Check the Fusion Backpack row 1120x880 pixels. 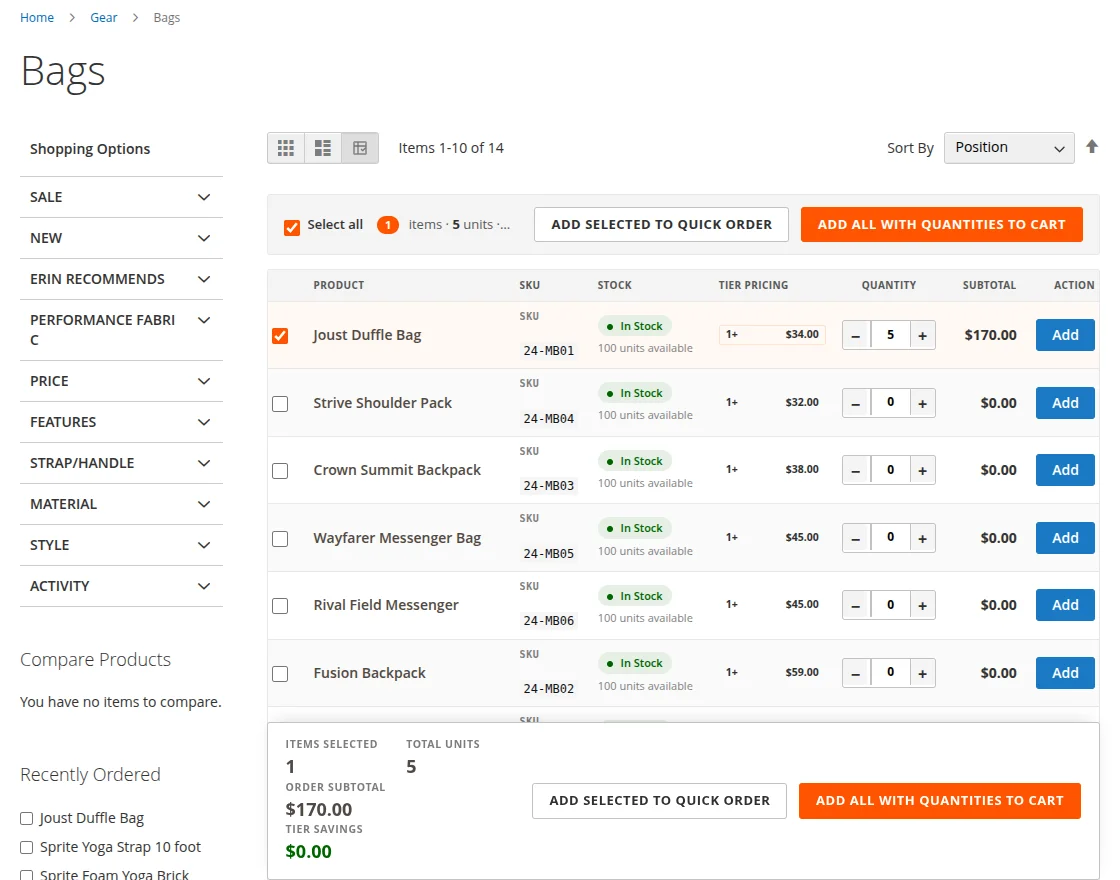(x=280, y=674)
